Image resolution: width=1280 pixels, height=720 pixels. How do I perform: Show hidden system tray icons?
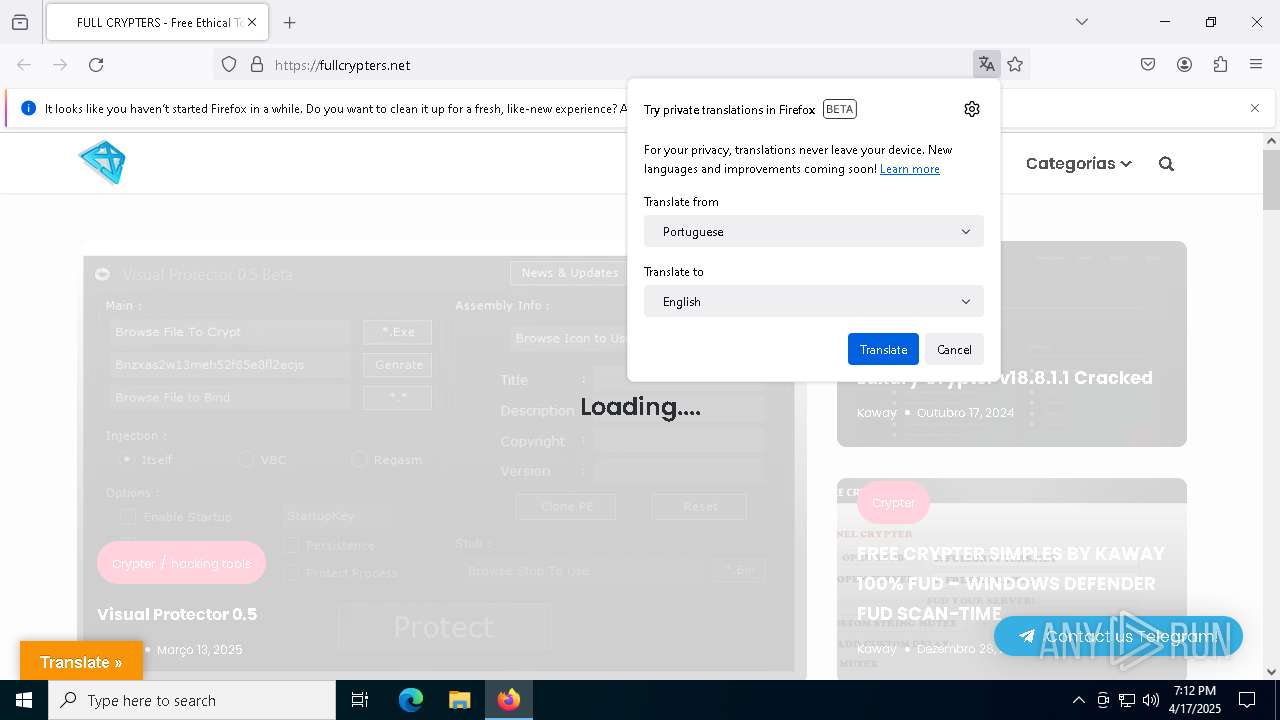(1078, 700)
